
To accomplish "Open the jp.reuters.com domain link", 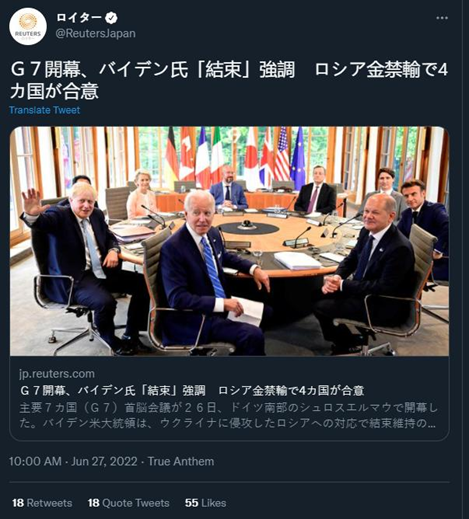I will (57, 374).
